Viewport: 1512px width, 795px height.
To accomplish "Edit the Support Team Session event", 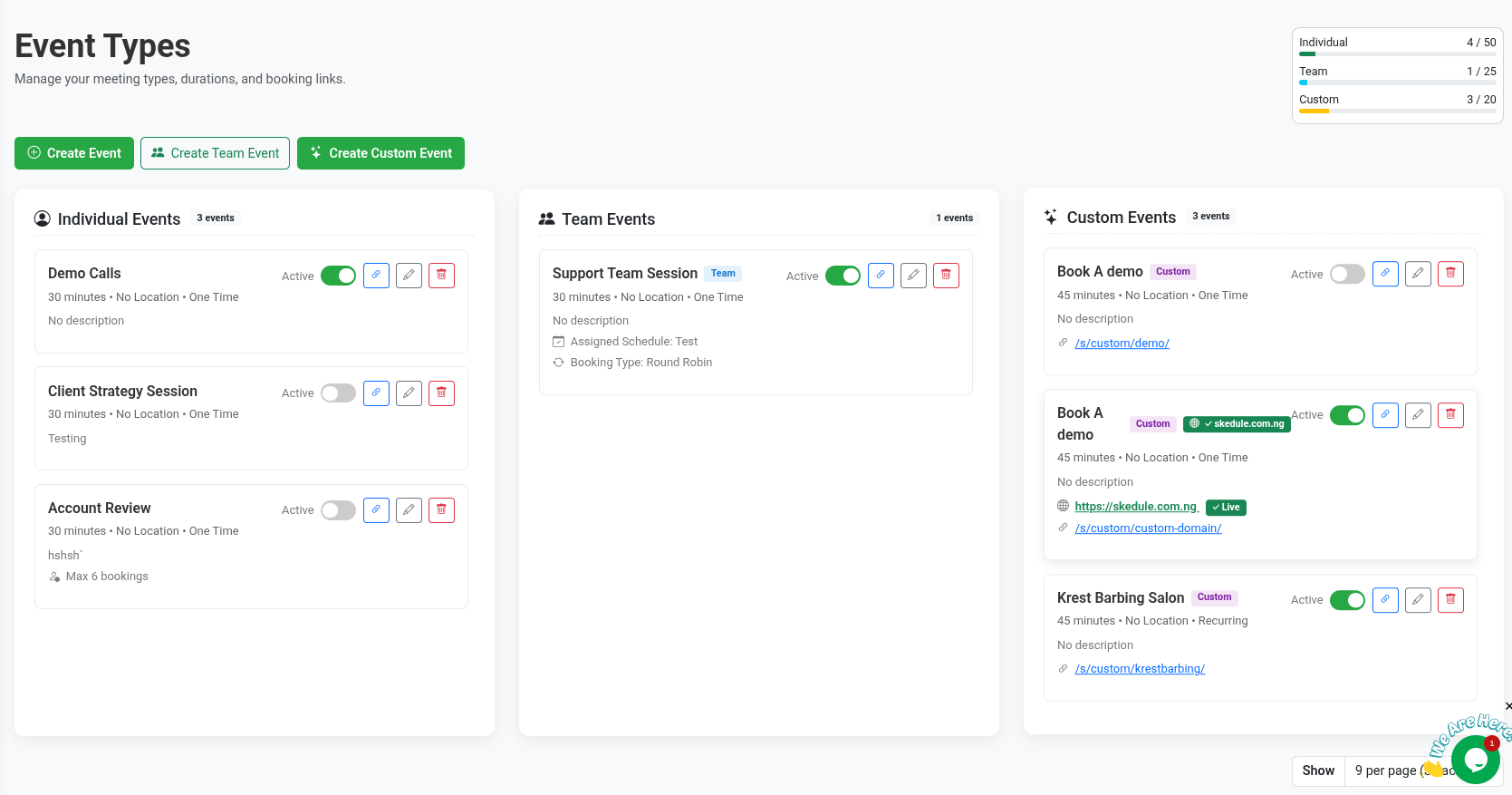I will 913,276.
